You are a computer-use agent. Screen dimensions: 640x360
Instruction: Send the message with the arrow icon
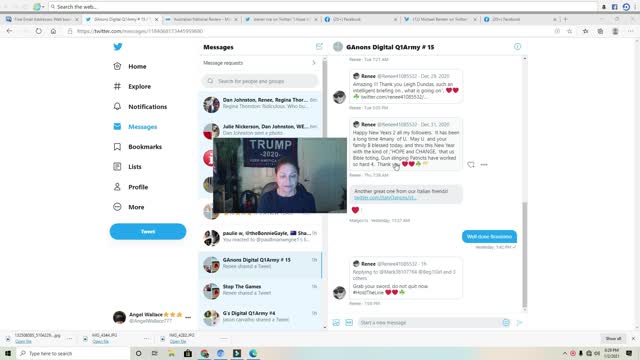(x=519, y=322)
